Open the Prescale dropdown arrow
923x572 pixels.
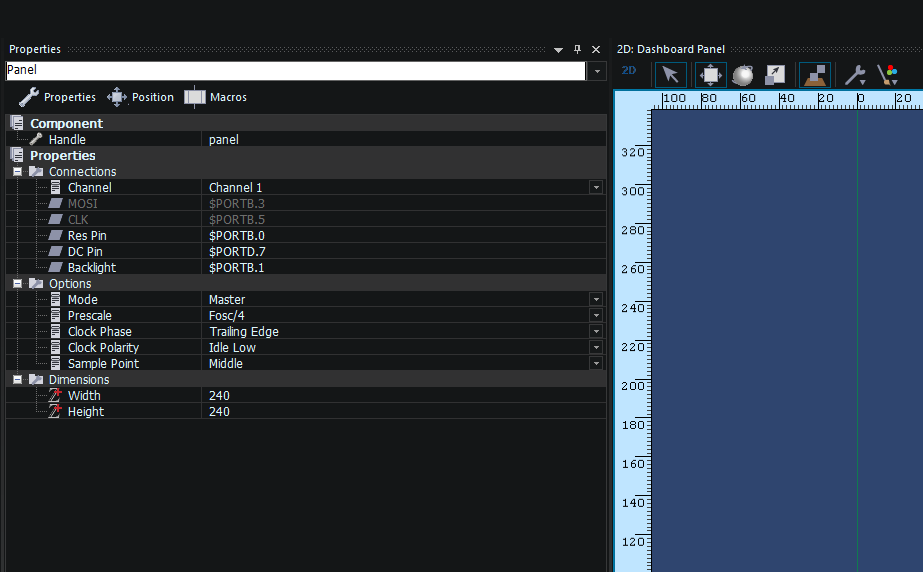tap(596, 315)
